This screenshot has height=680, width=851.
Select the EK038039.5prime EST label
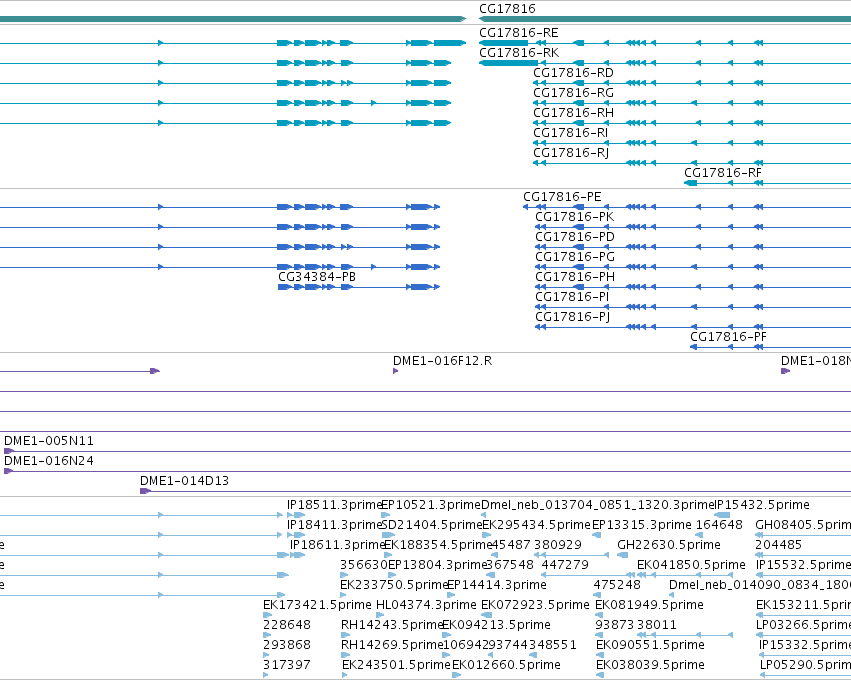pos(650,665)
